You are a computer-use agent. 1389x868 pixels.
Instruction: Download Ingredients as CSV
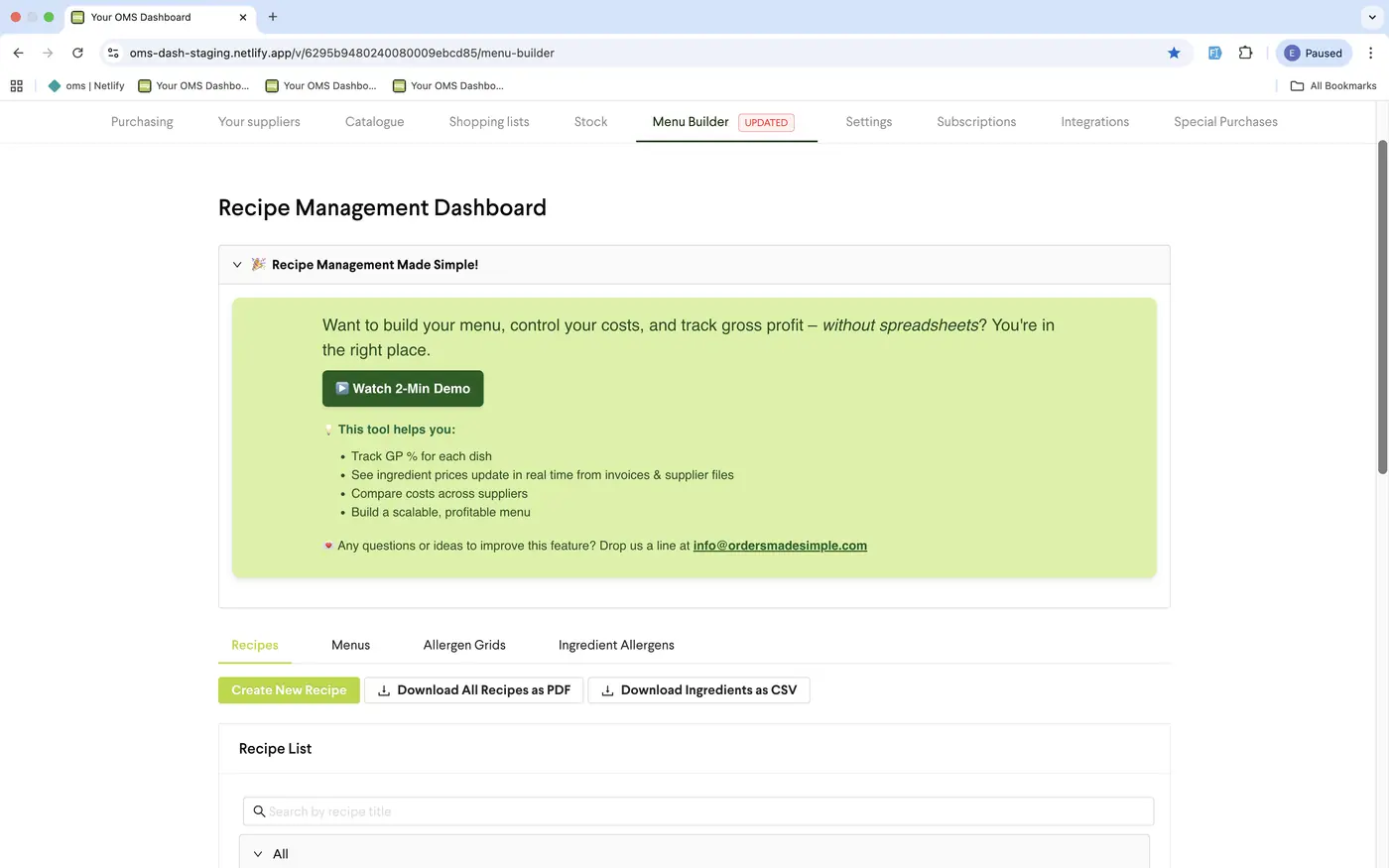coord(699,690)
